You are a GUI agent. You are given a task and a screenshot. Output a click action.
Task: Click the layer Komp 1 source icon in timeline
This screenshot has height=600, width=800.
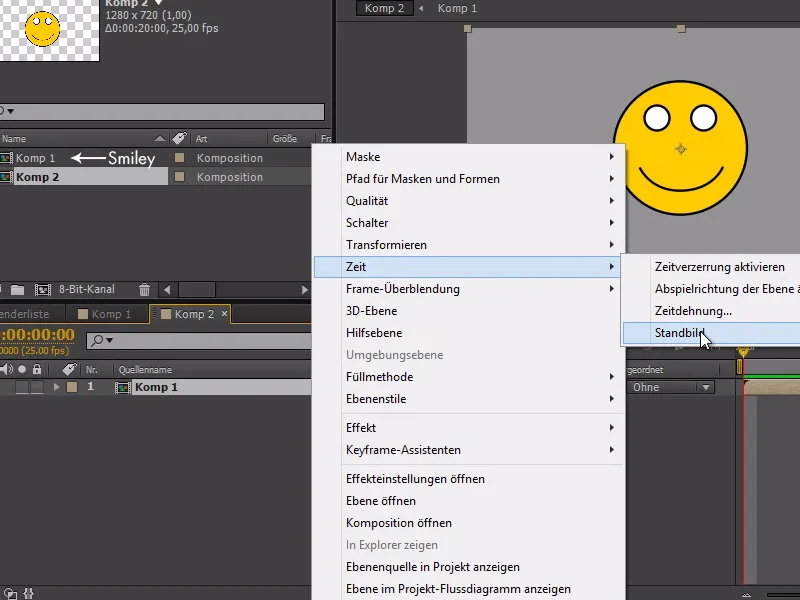point(123,387)
